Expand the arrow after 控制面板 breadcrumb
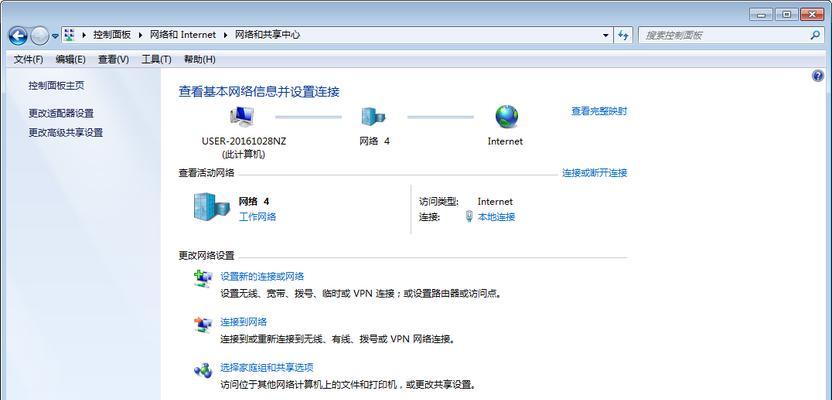 coord(141,35)
